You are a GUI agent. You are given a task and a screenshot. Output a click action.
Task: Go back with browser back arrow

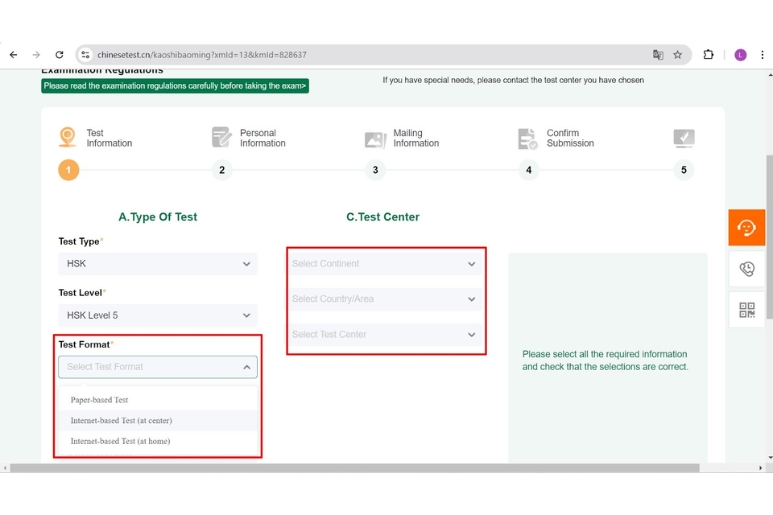(13, 55)
